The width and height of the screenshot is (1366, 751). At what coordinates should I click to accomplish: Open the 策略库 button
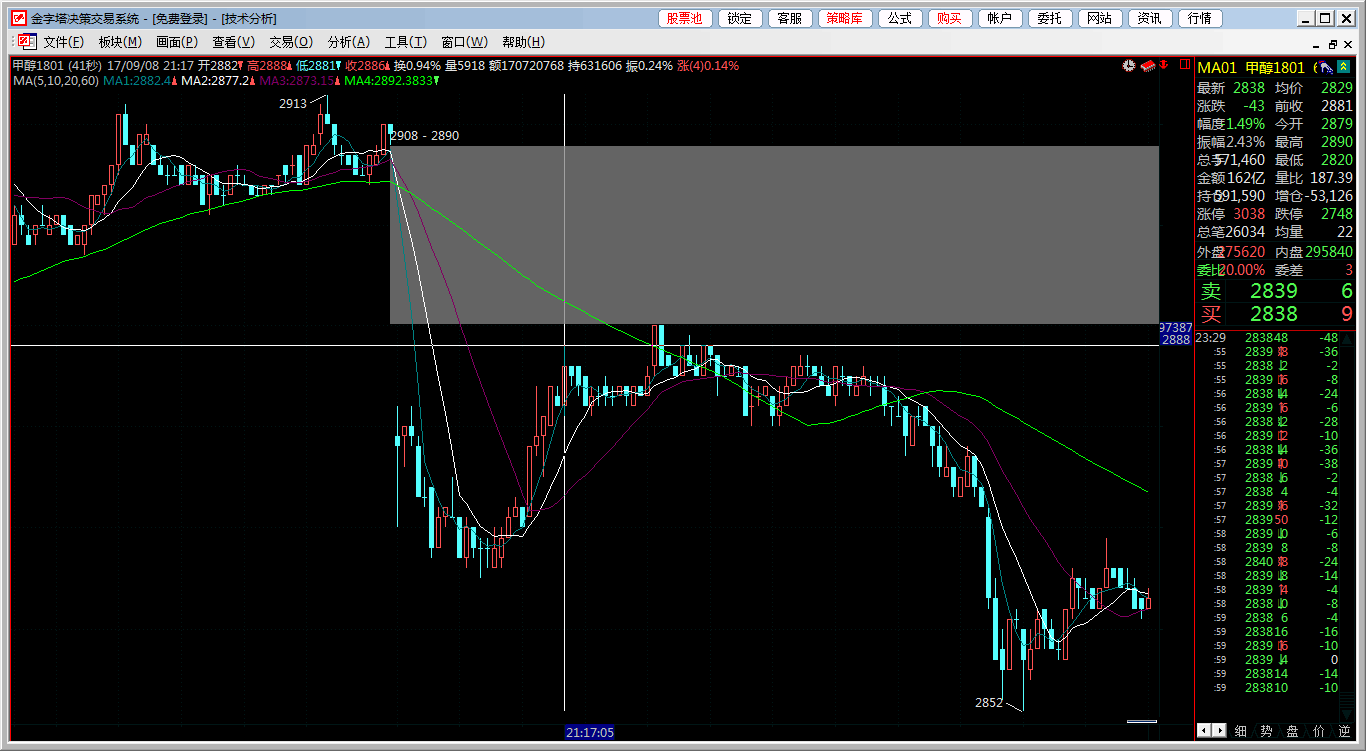point(846,18)
